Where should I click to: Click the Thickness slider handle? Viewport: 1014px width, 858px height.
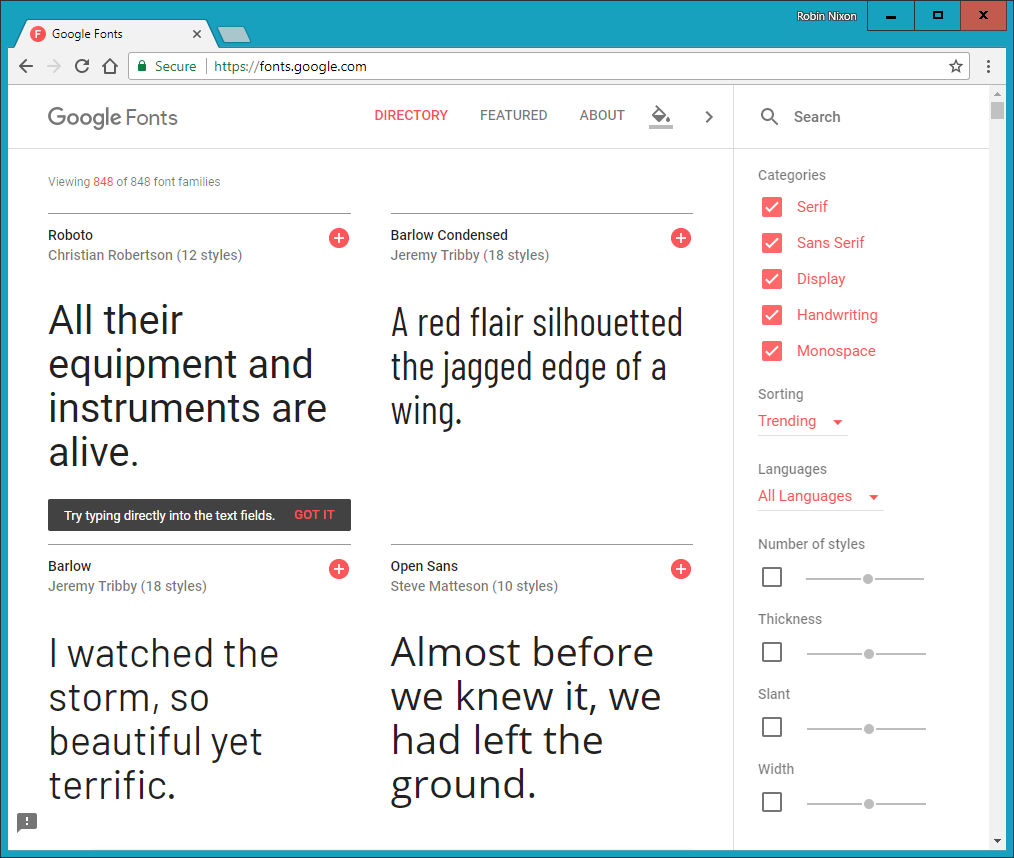(x=869, y=654)
